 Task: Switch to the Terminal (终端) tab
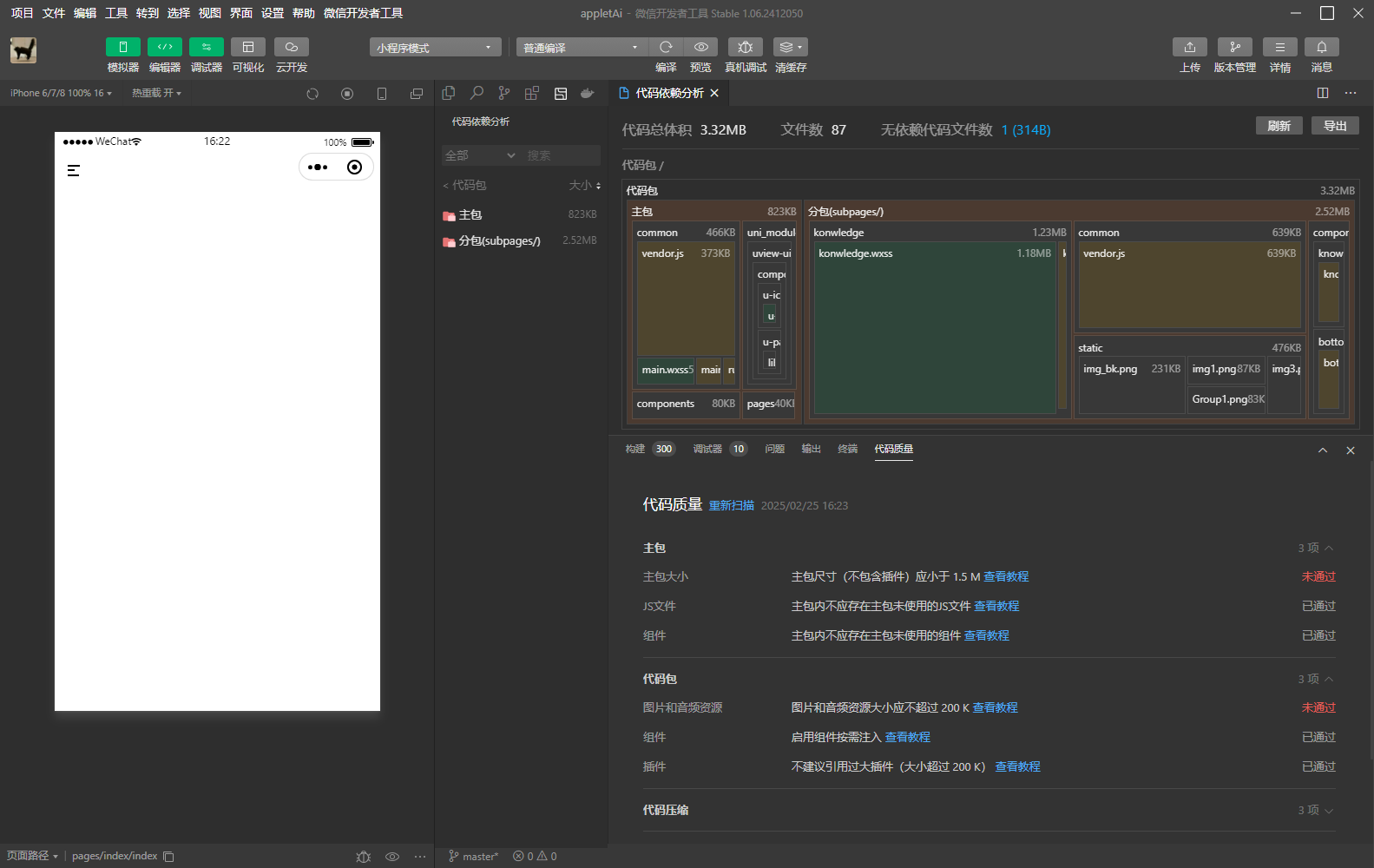pyautogui.click(x=847, y=449)
